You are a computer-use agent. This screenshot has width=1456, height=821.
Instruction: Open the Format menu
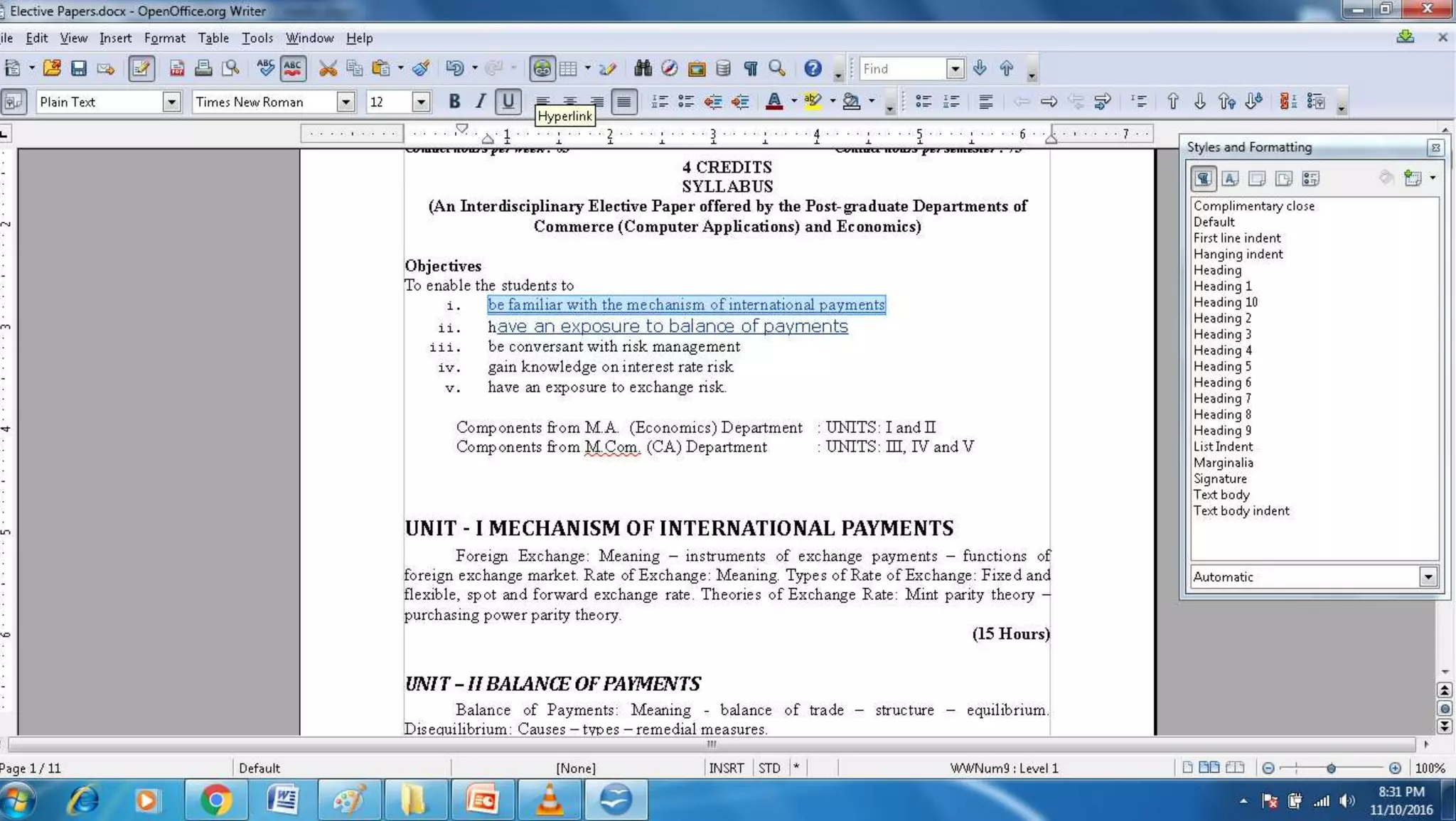pos(164,38)
